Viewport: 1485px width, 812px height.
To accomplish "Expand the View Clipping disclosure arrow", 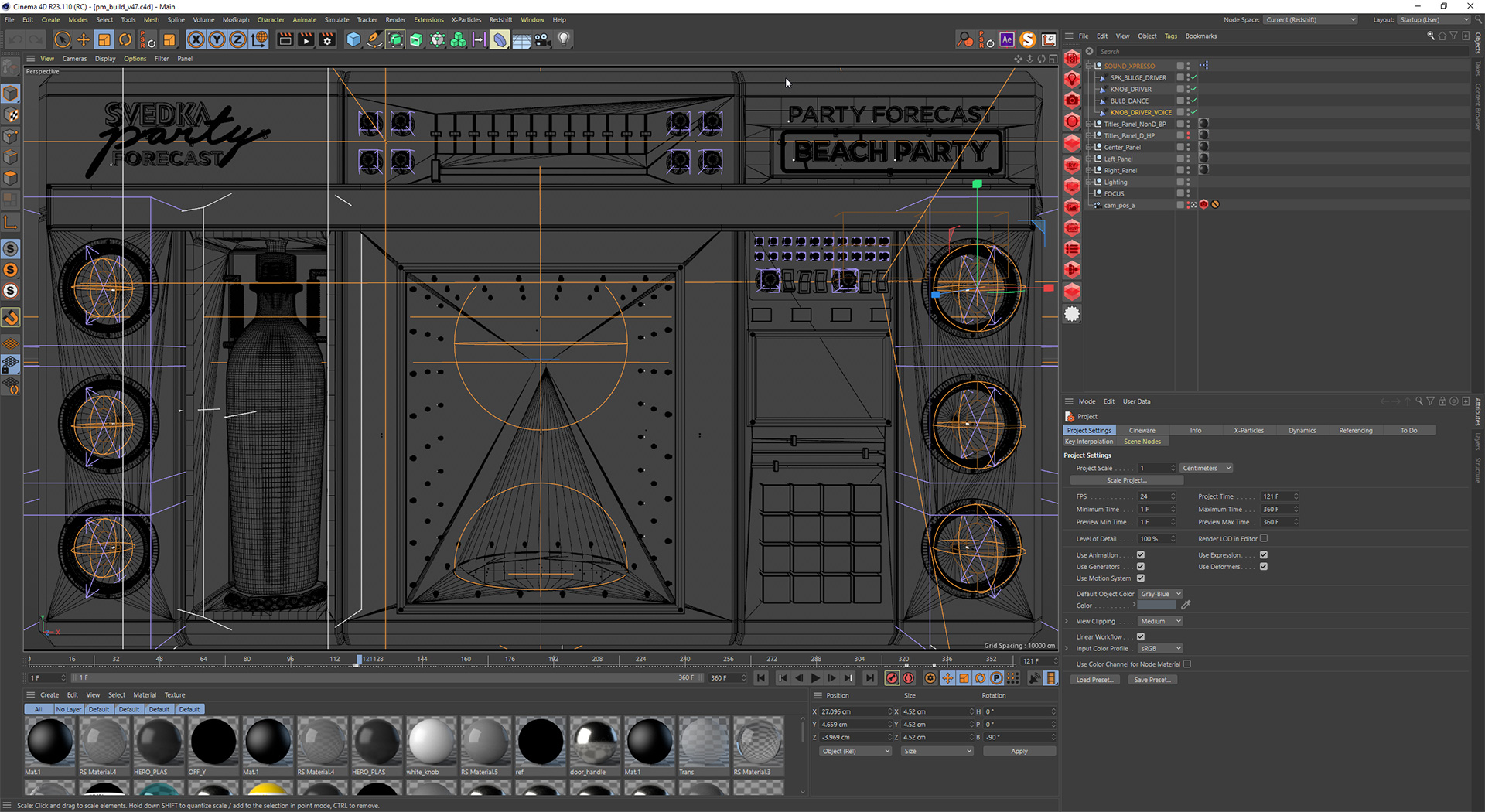I will pyautogui.click(x=1067, y=621).
